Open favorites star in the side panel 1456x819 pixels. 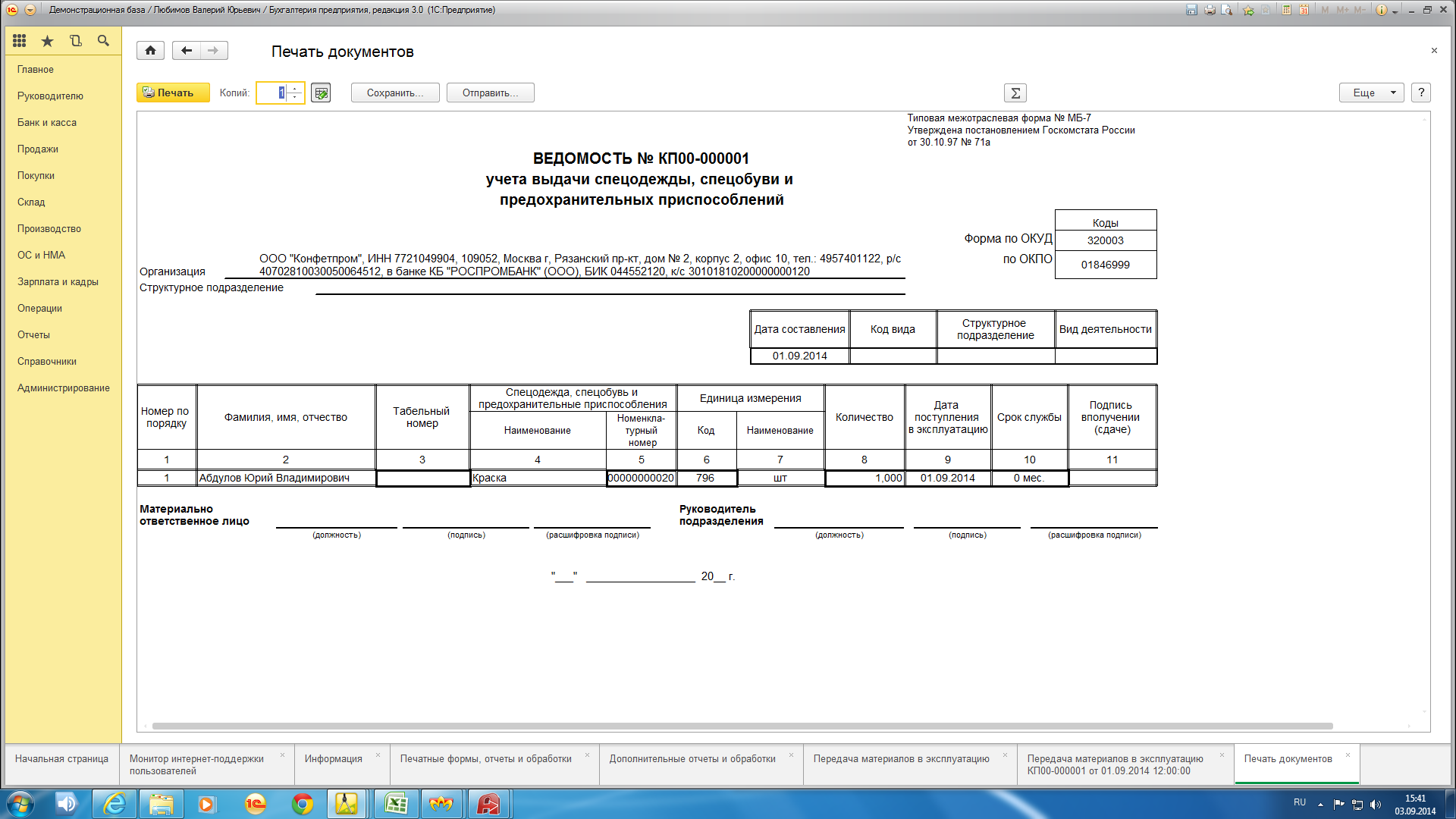coord(48,41)
